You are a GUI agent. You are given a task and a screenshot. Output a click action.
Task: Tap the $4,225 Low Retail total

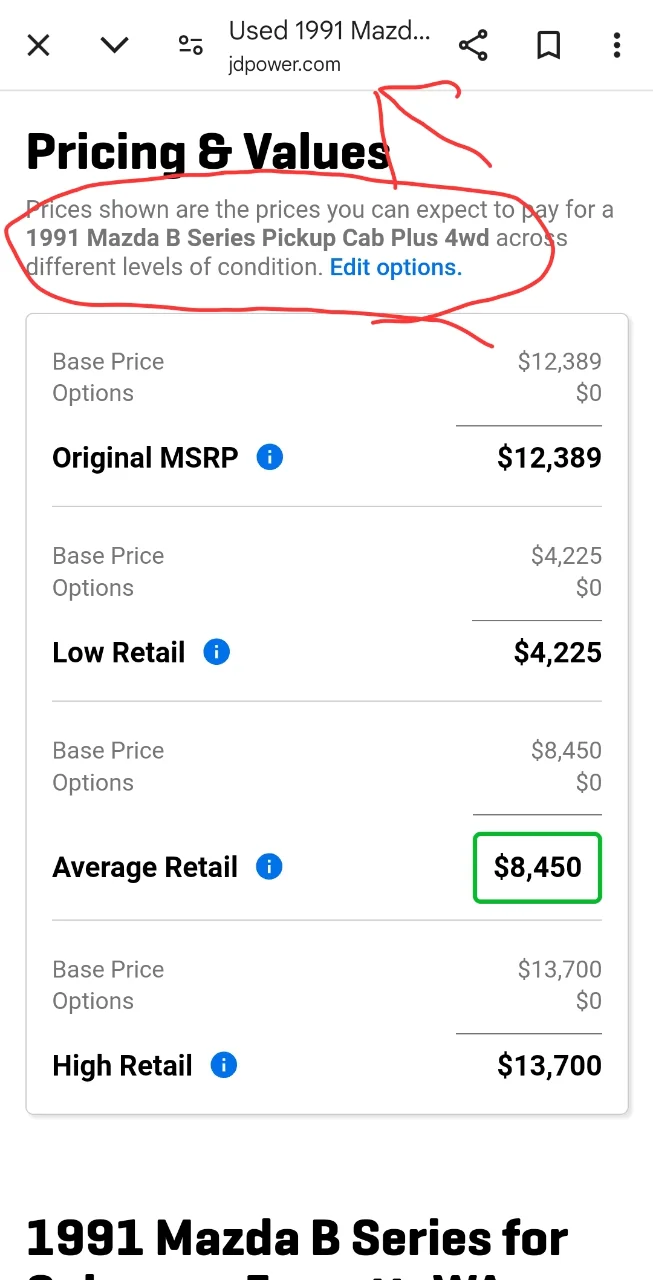coord(557,653)
